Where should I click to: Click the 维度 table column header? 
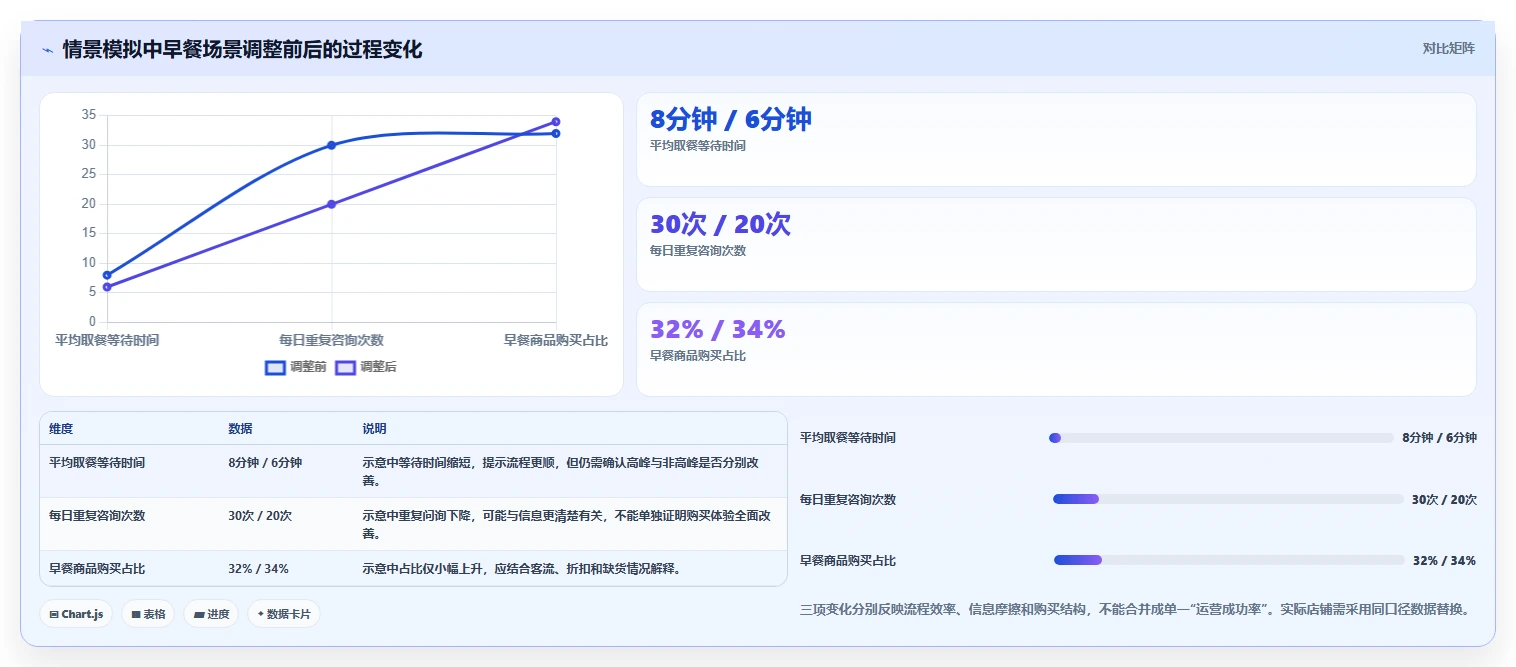pyautogui.click(x=61, y=429)
